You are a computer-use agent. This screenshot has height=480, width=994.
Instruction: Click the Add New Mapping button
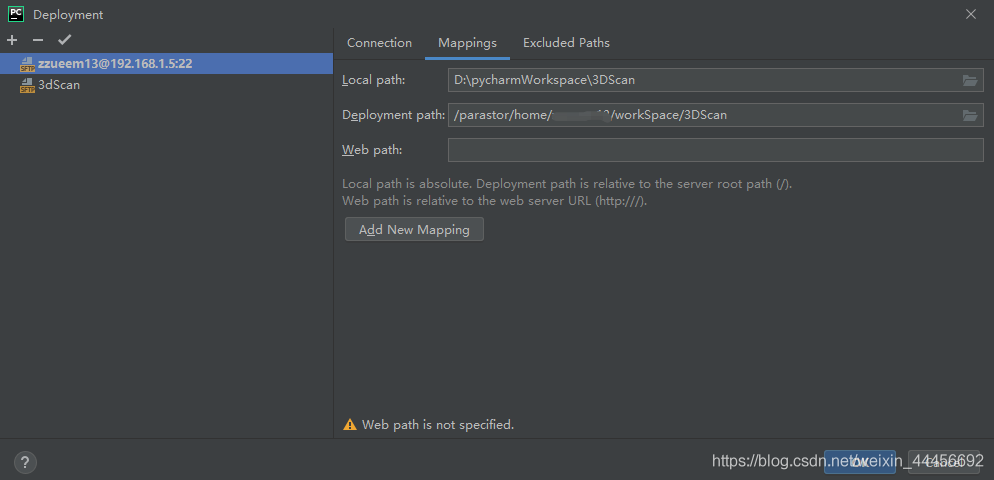pyautogui.click(x=414, y=230)
